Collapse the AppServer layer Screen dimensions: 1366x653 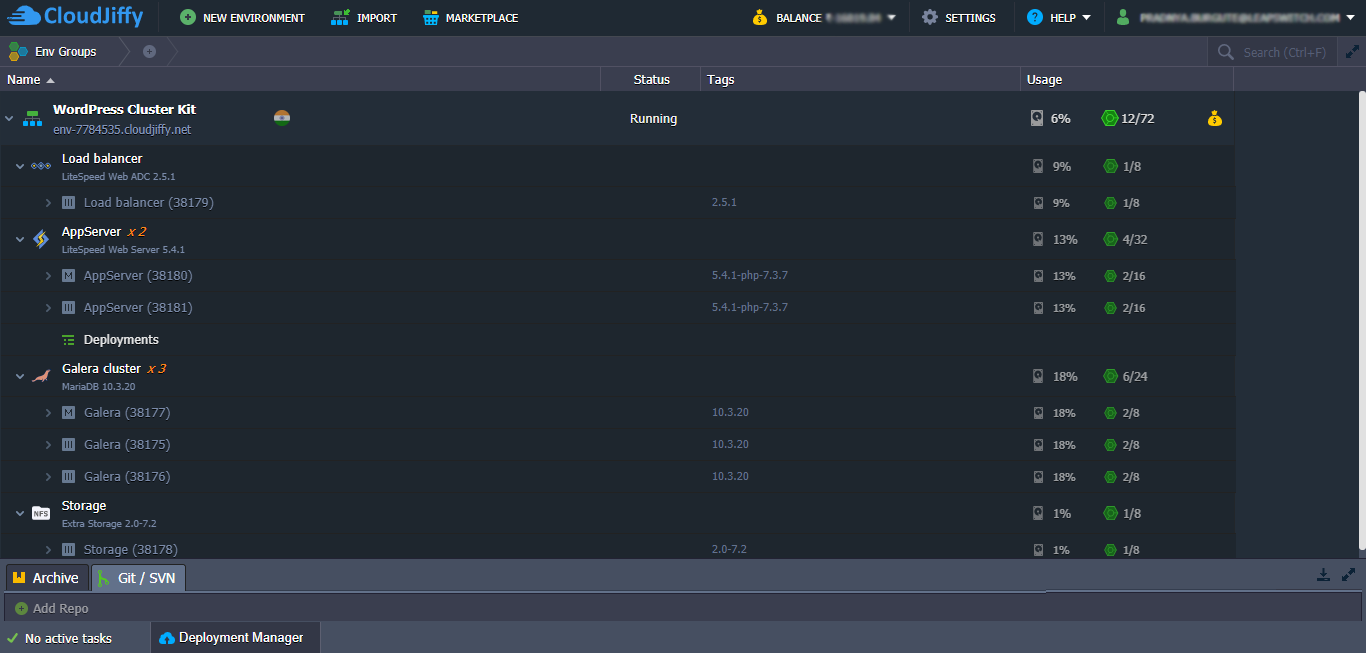pos(20,239)
